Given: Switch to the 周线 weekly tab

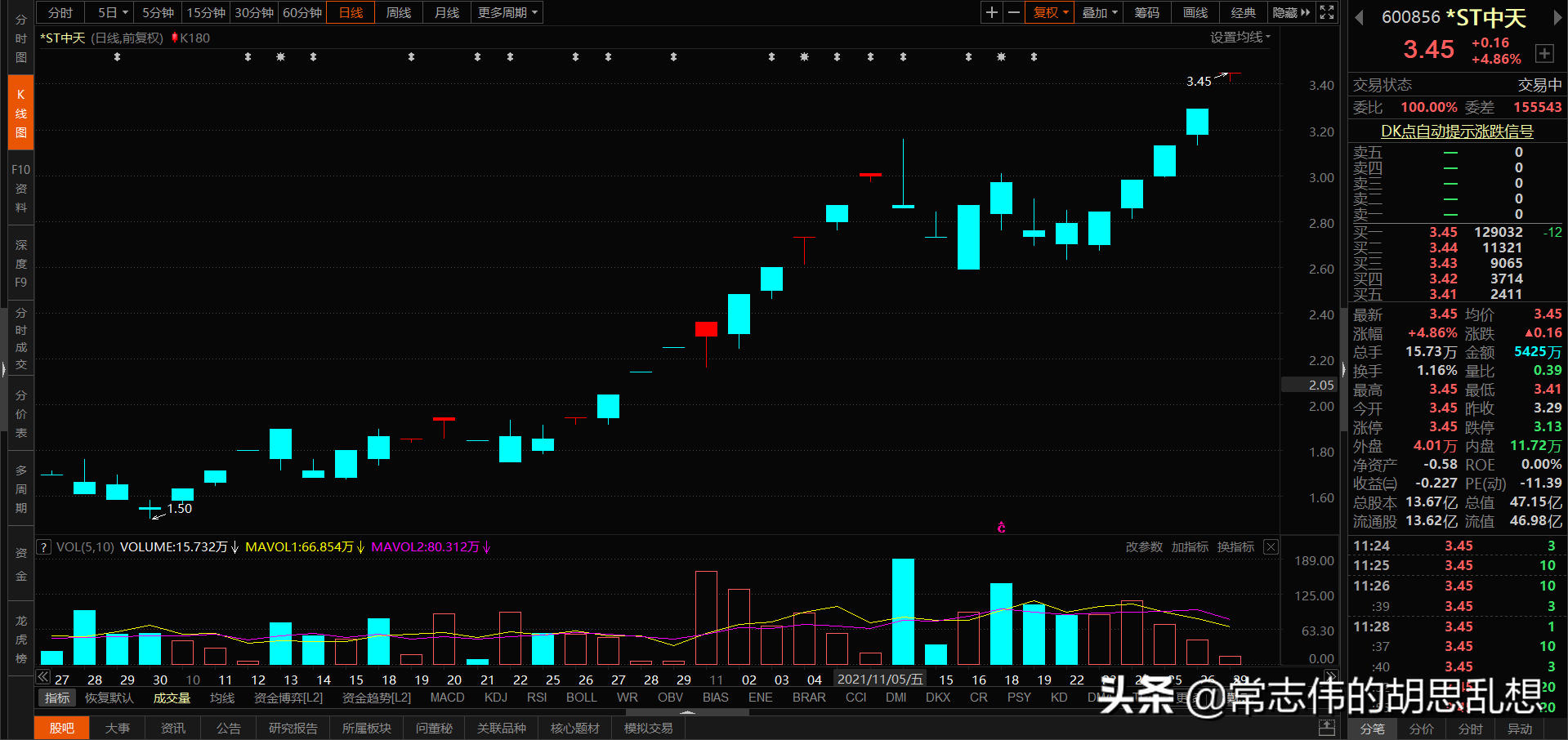Looking at the screenshot, I should pos(398,12).
